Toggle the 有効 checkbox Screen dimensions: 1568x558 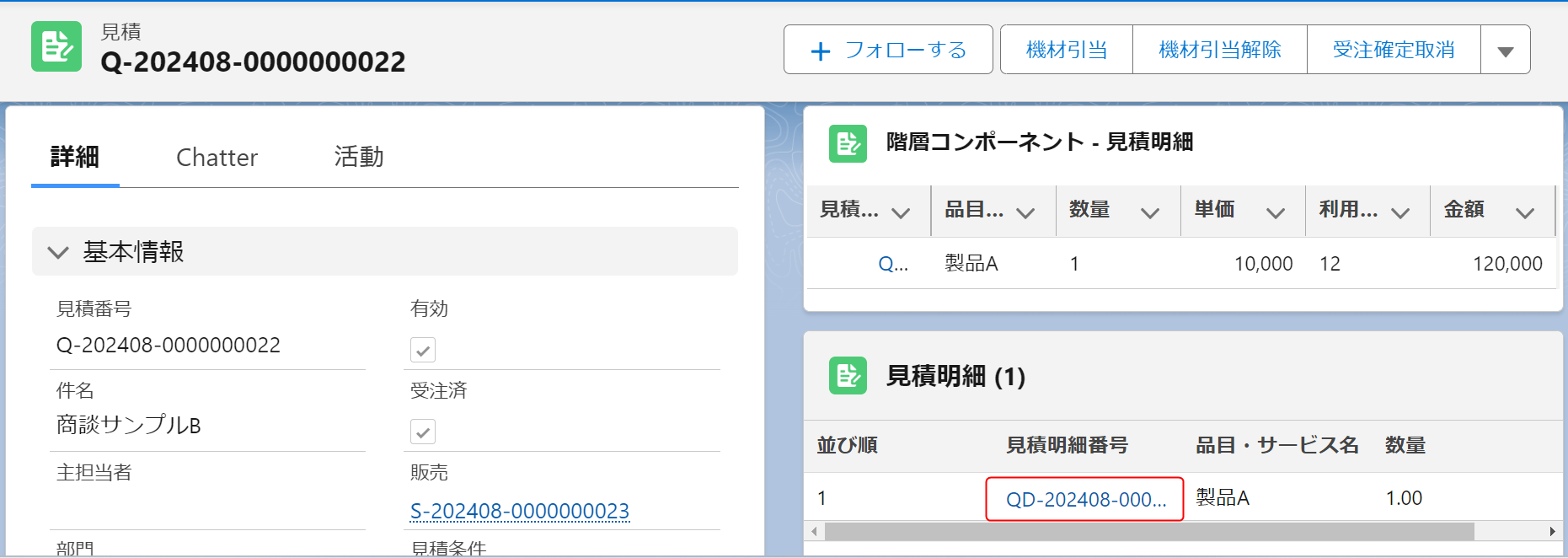(423, 350)
